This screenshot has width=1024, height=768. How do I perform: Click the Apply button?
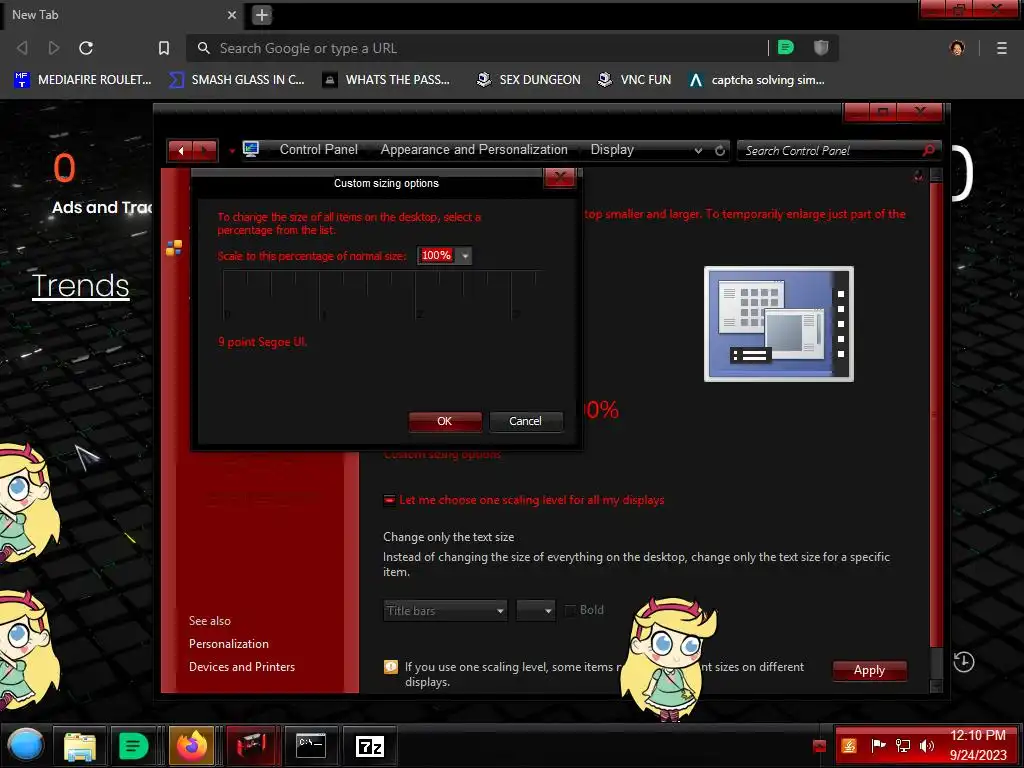869,670
